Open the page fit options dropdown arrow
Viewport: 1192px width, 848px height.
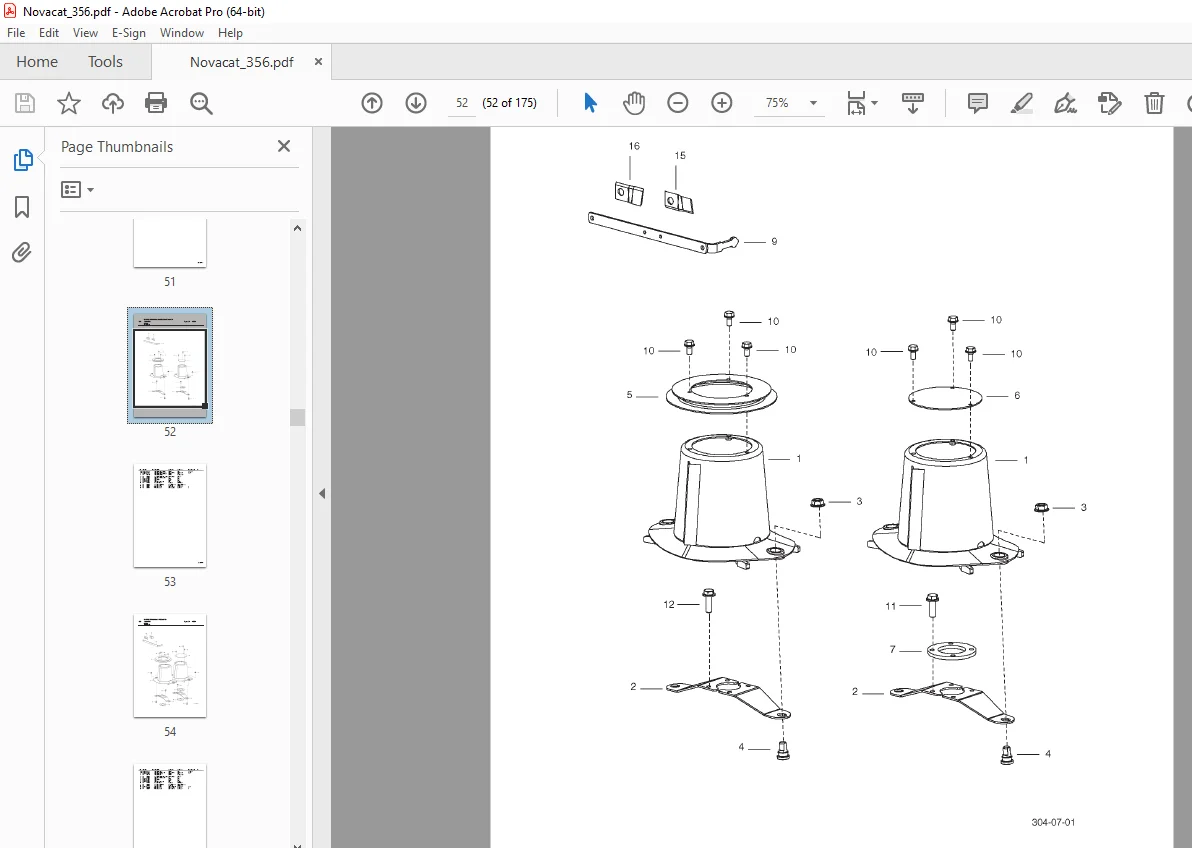(x=875, y=103)
